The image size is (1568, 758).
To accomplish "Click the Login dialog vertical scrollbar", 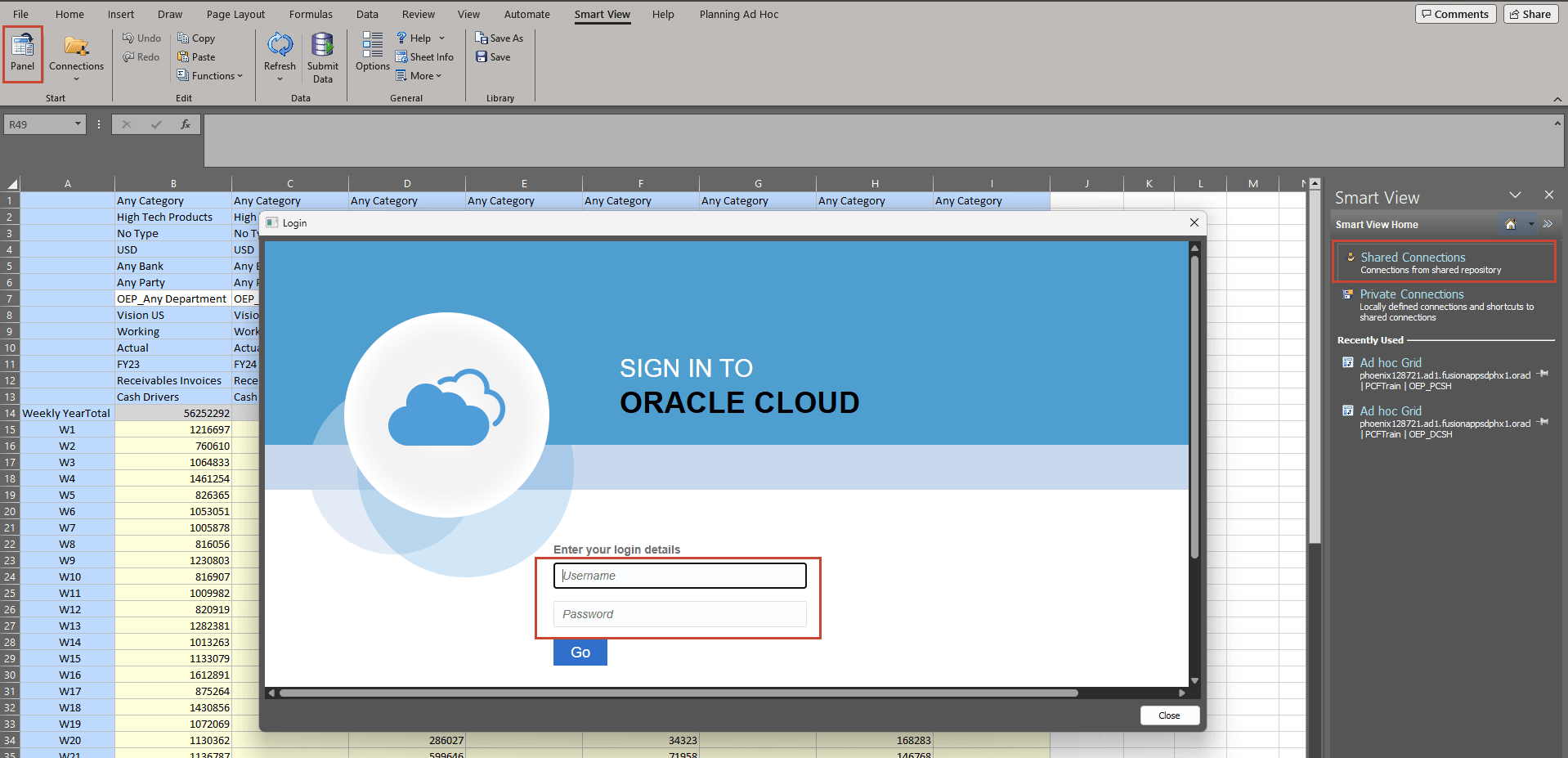I will [x=1194, y=407].
